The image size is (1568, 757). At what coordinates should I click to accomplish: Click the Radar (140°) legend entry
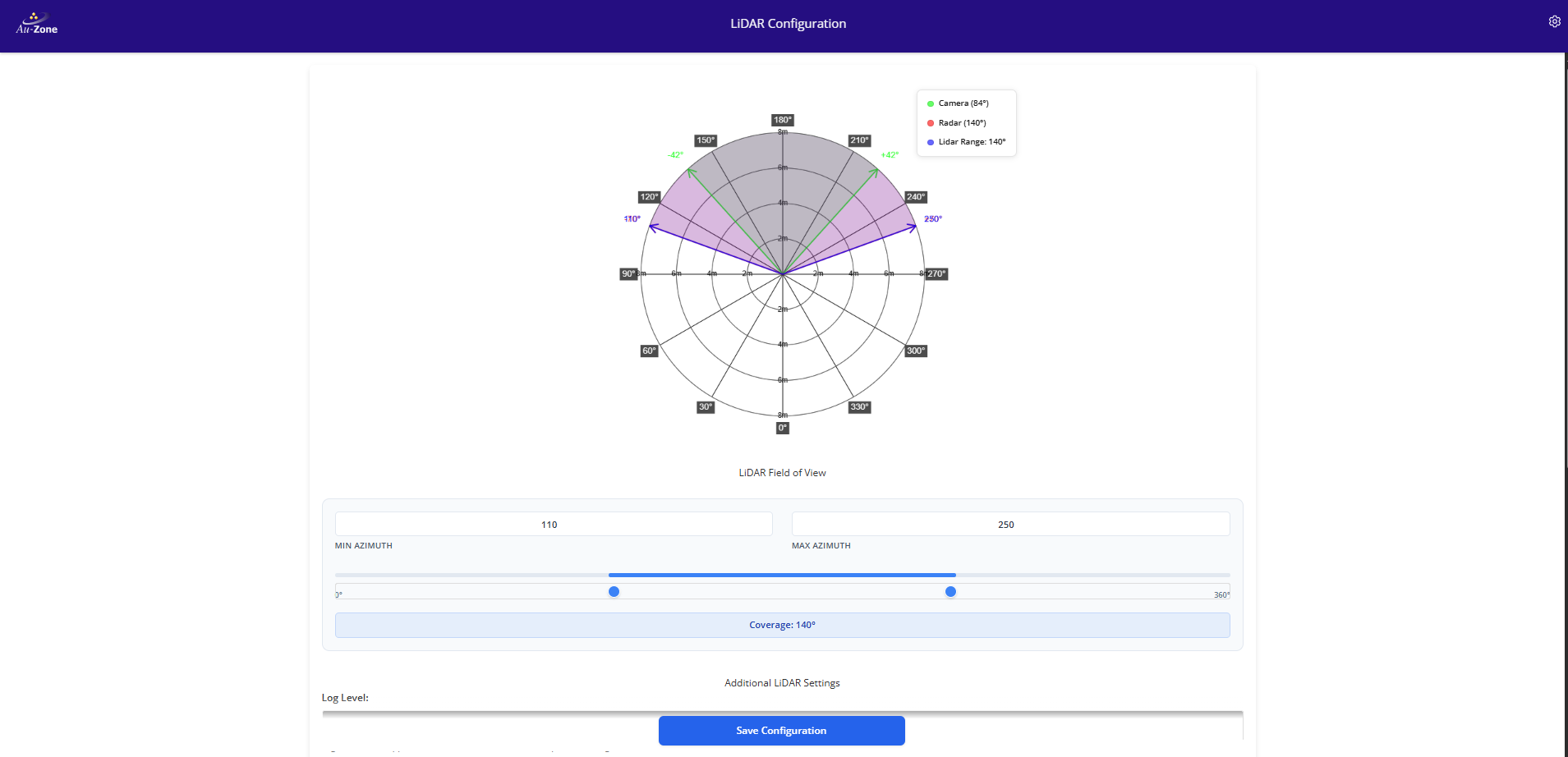961,123
